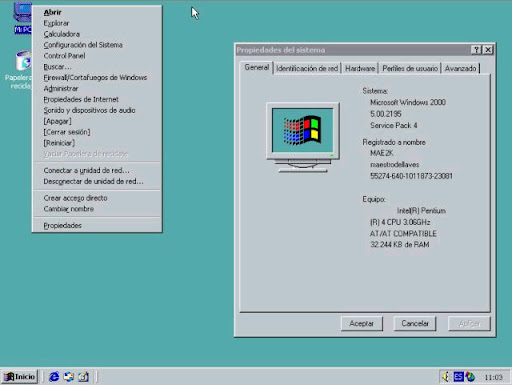The image size is (512, 385).
Task: Launch Outlook Express from quick launch
Action: [x=69, y=377]
